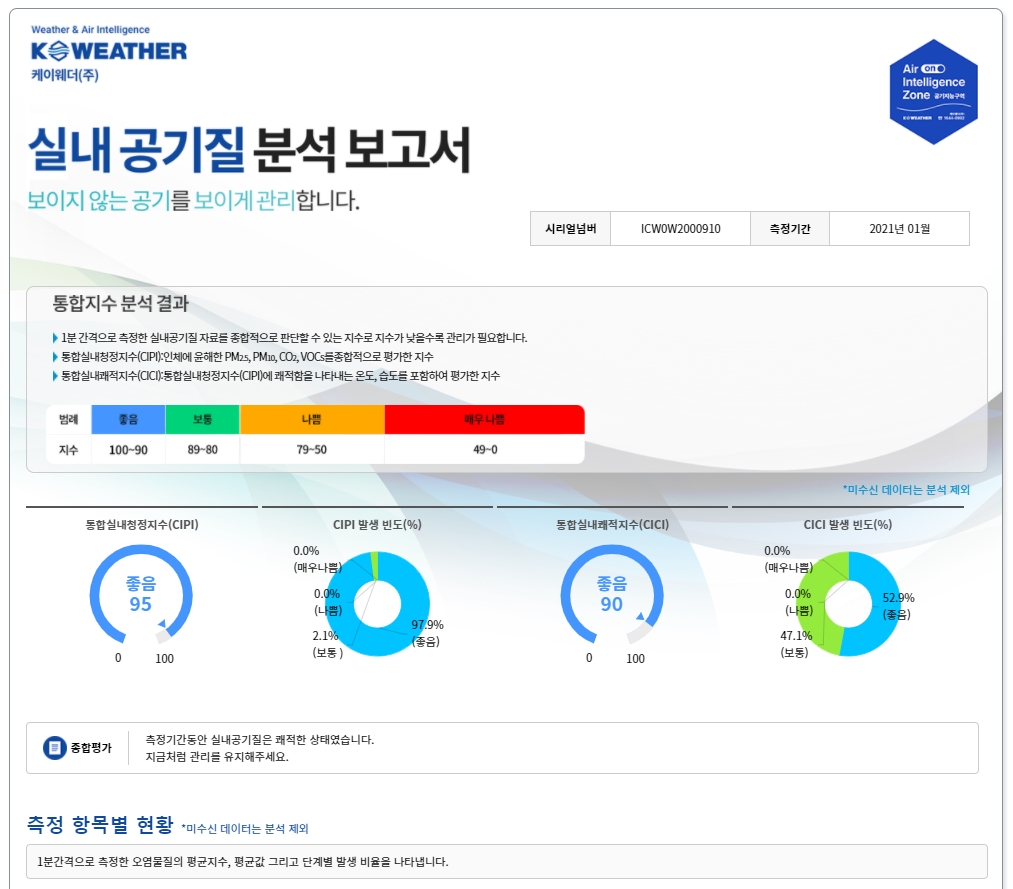Image resolution: width=1013 pixels, height=889 pixels.
Task: Select the blue 좋음 legend cell
Action: [x=128, y=419]
